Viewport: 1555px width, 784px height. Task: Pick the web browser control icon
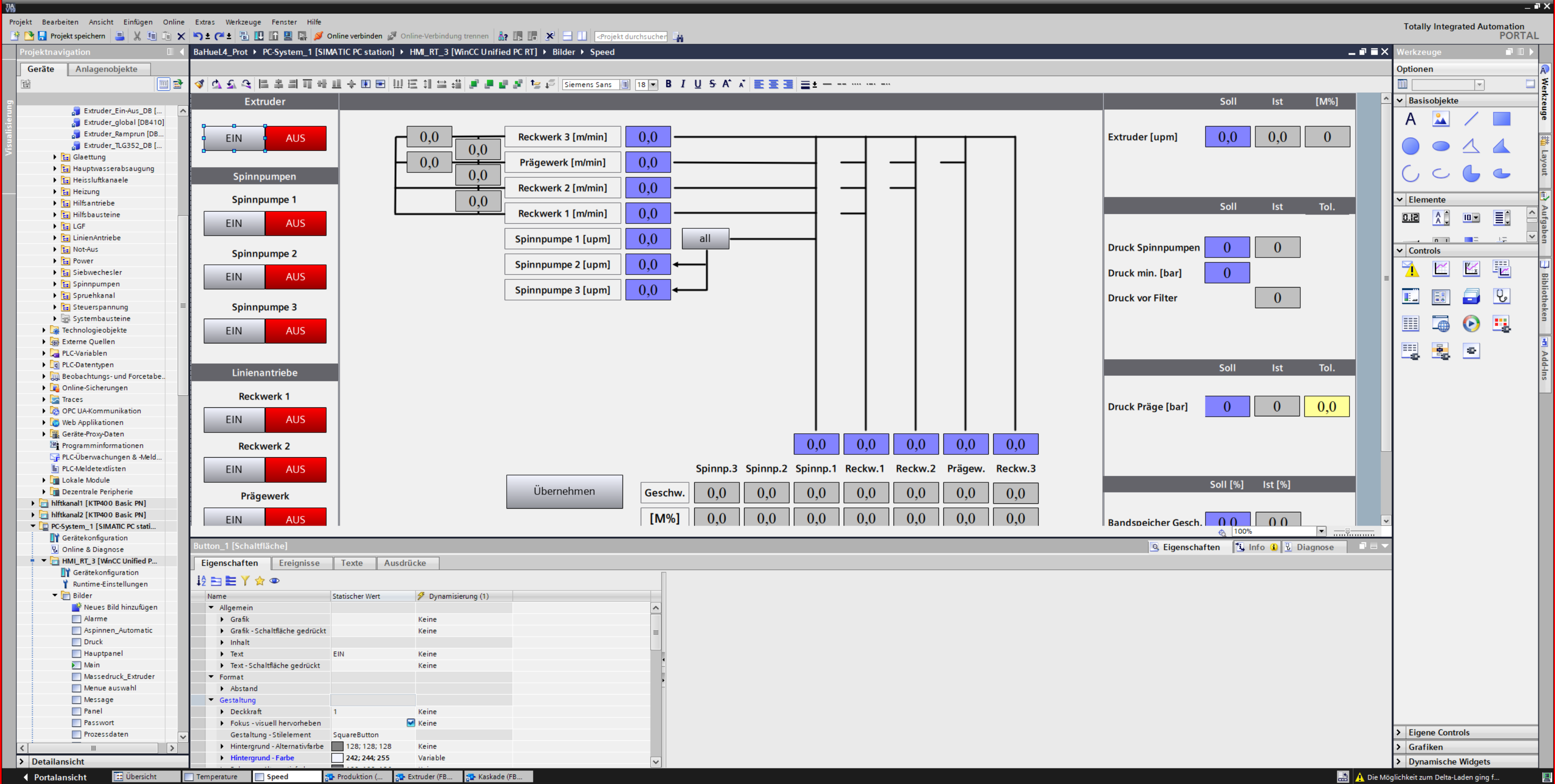(1440, 324)
